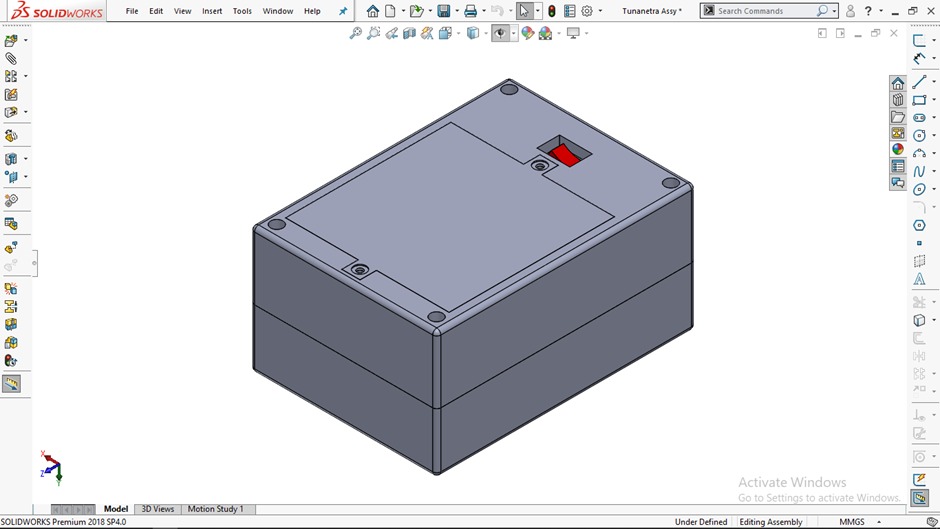This screenshot has width=940, height=529.
Task: Click the Select cursor tool
Action: [525, 11]
